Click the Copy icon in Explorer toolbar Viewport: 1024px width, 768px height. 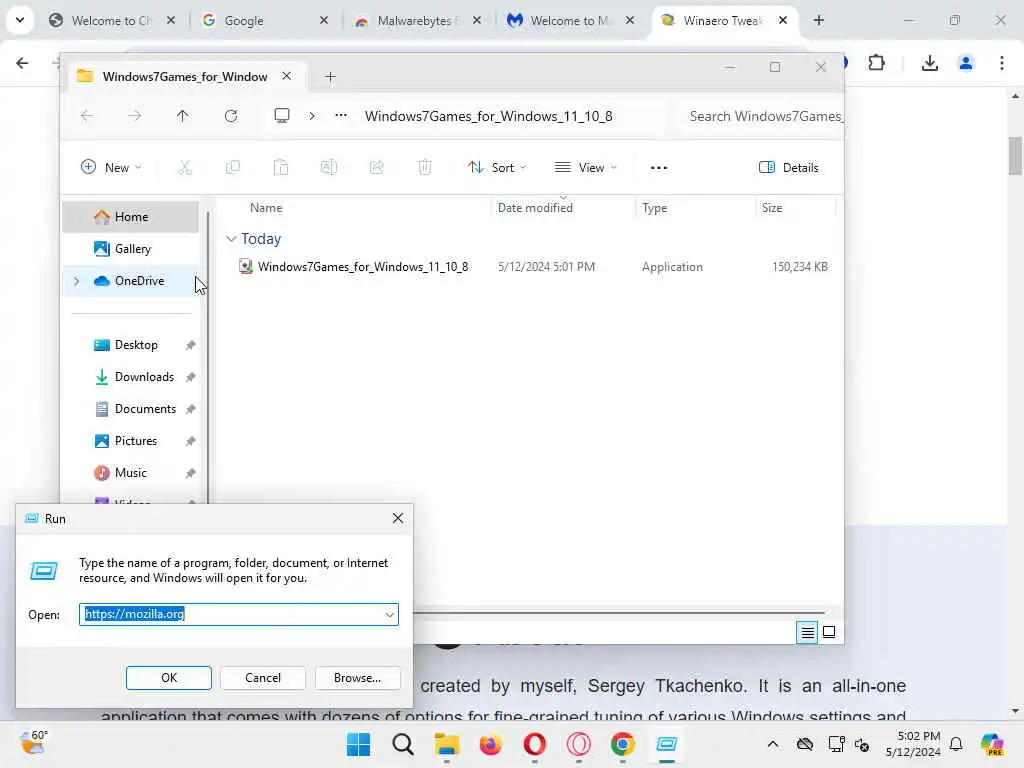pyautogui.click(x=232, y=168)
